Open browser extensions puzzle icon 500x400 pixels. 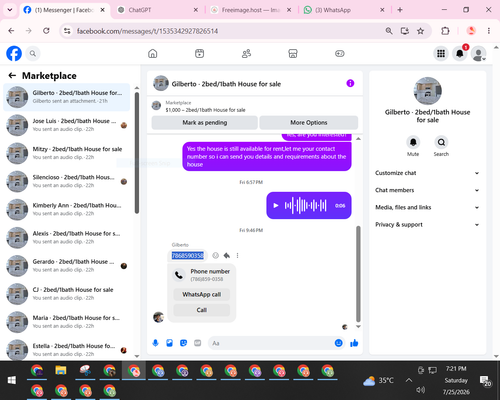coord(445,31)
